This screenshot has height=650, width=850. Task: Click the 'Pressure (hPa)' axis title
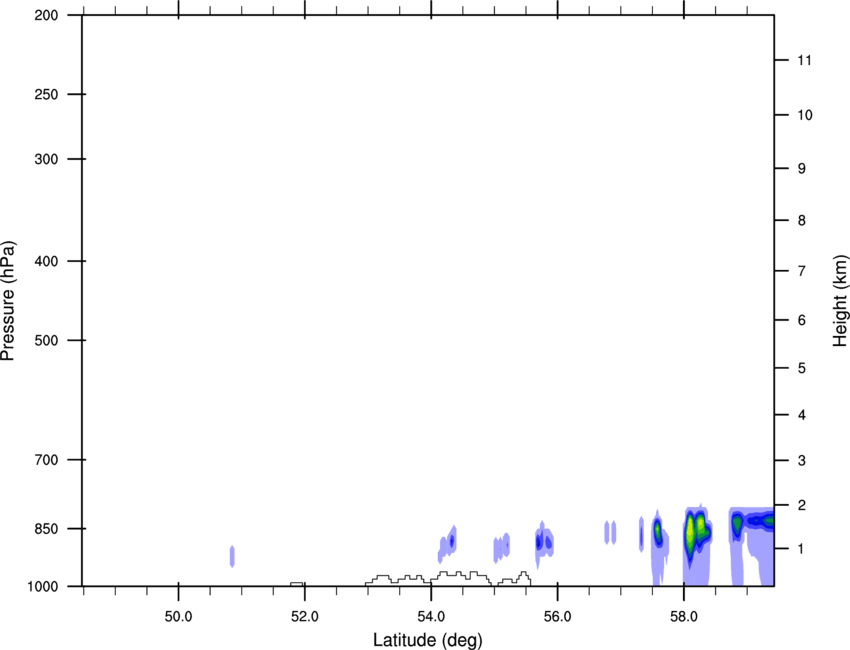8,301
